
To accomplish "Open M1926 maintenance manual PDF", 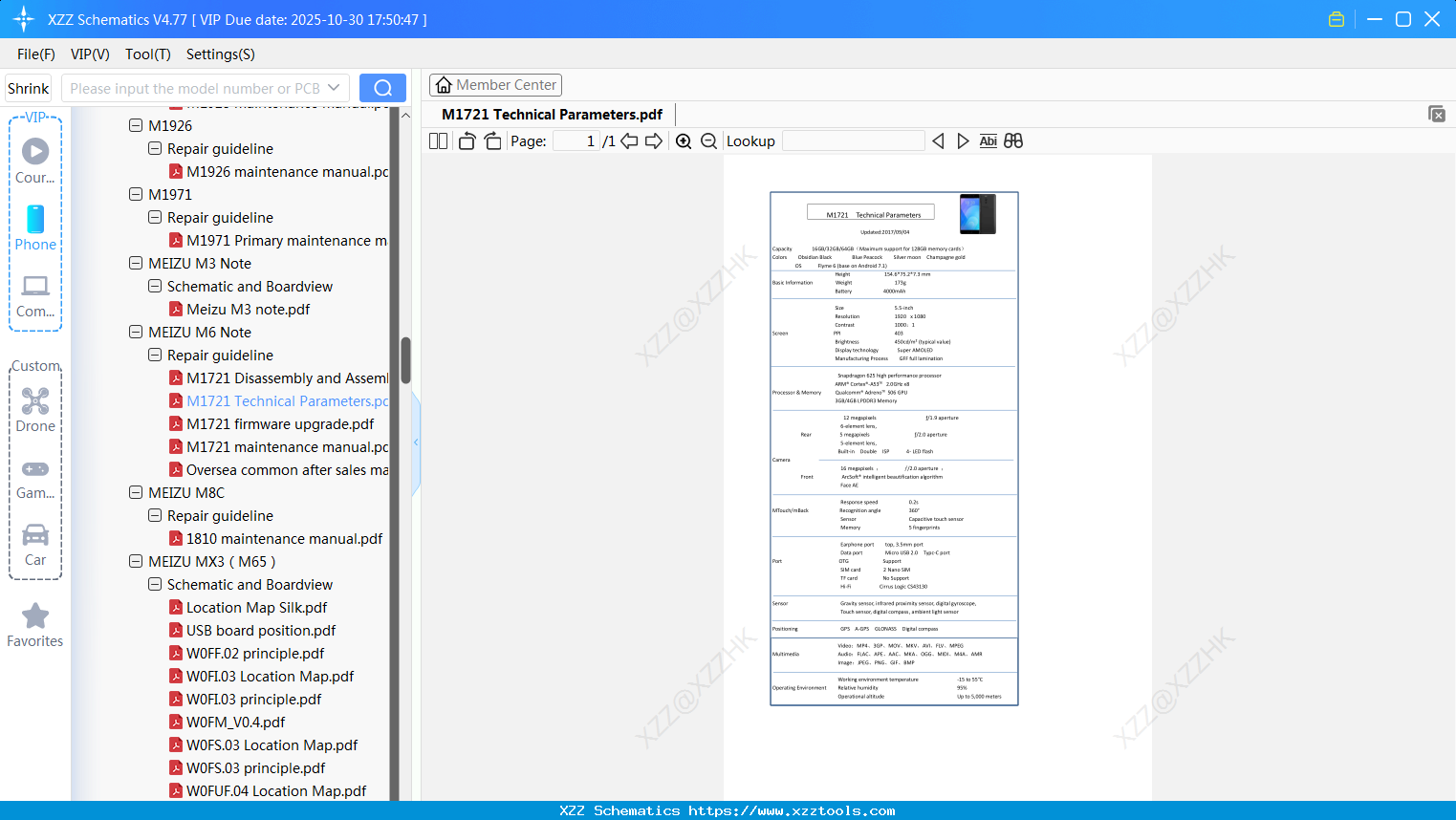I will coord(279,172).
